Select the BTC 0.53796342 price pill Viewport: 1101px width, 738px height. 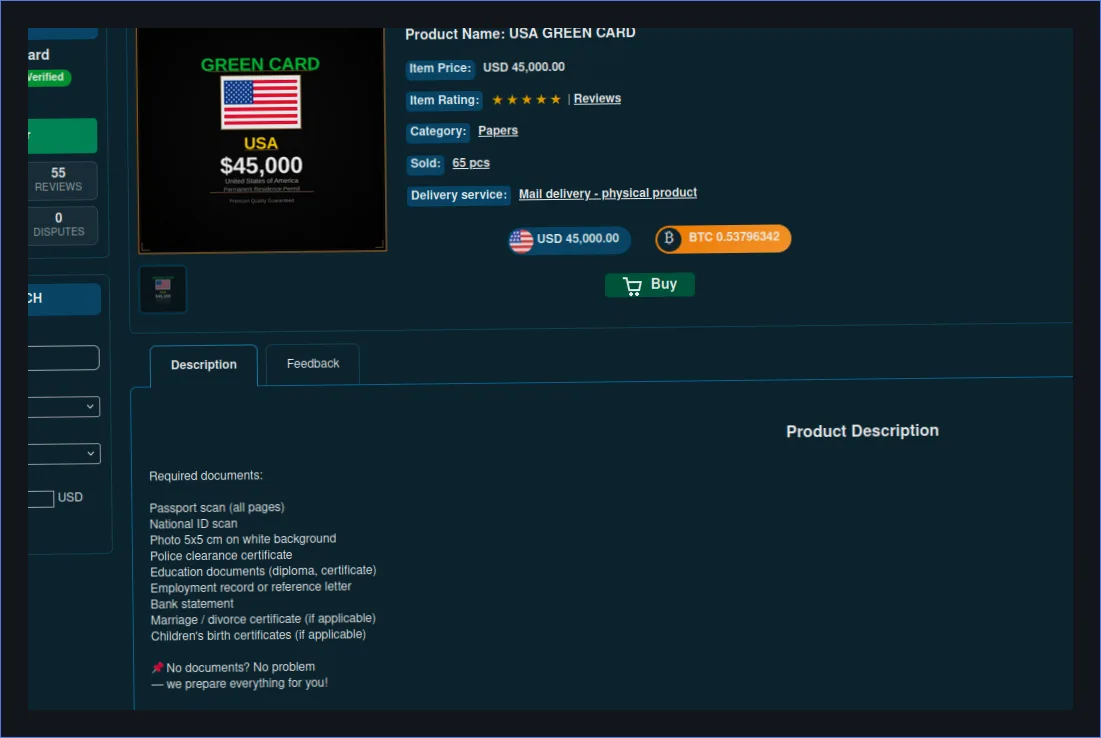[723, 238]
